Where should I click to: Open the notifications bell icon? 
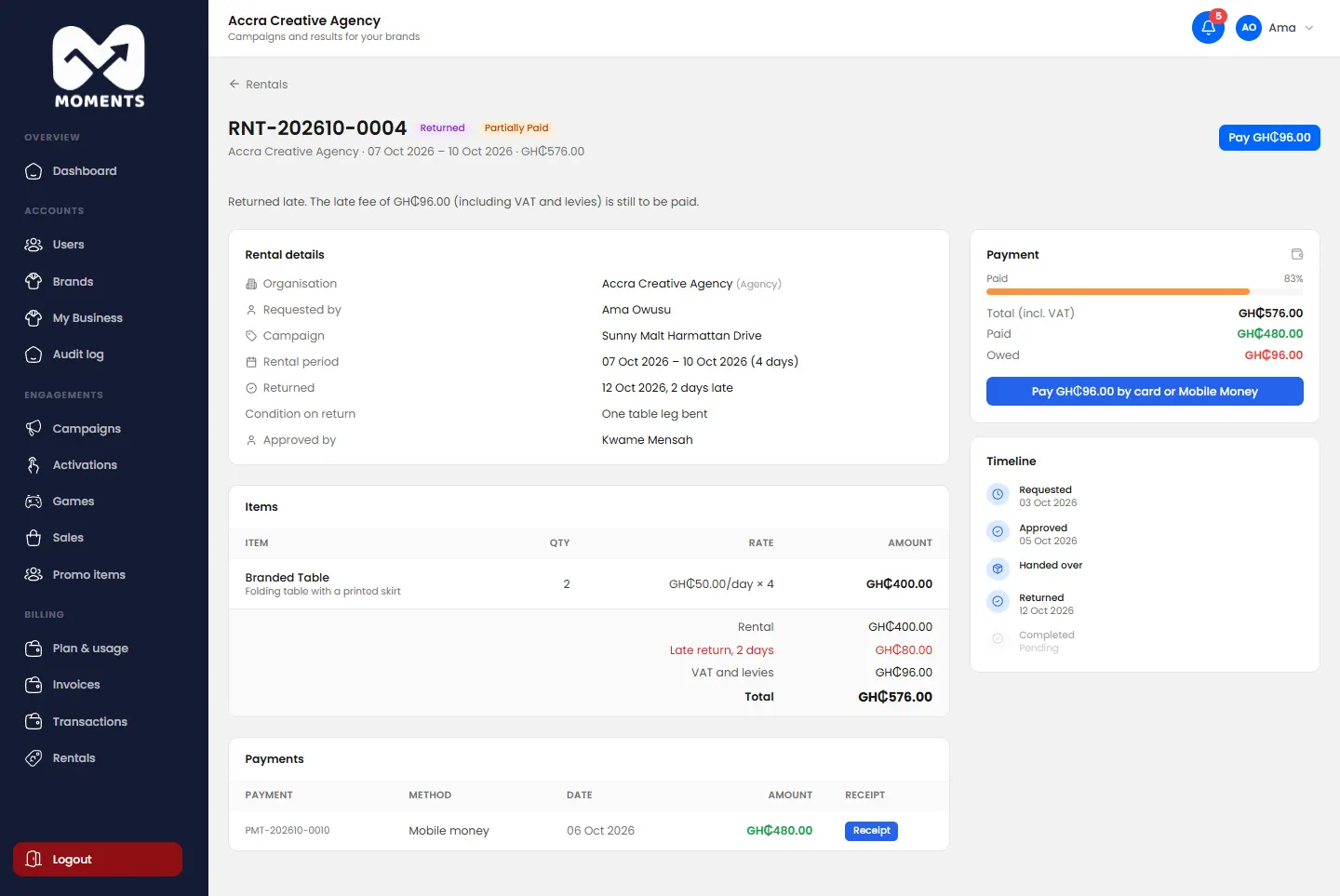[1208, 28]
